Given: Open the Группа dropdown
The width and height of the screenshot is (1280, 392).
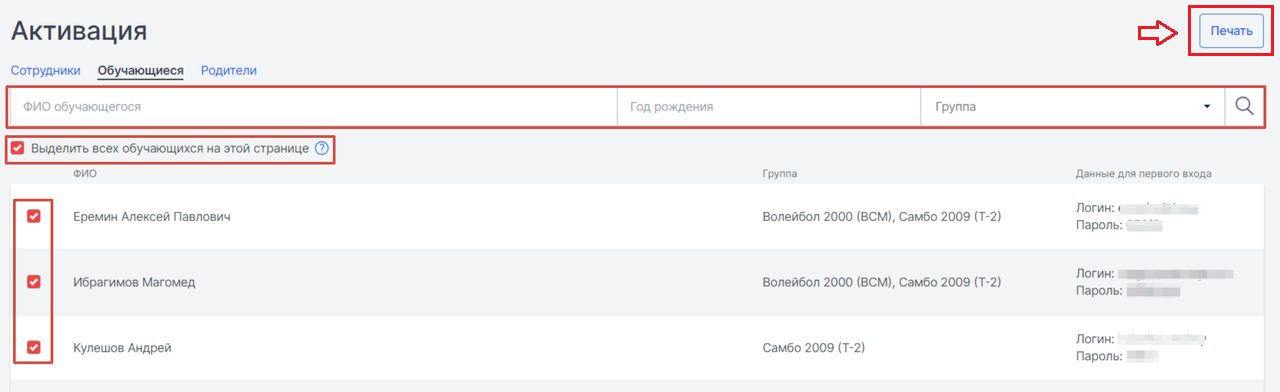Looking at the screenshot, I should [x=1072, y=107].
